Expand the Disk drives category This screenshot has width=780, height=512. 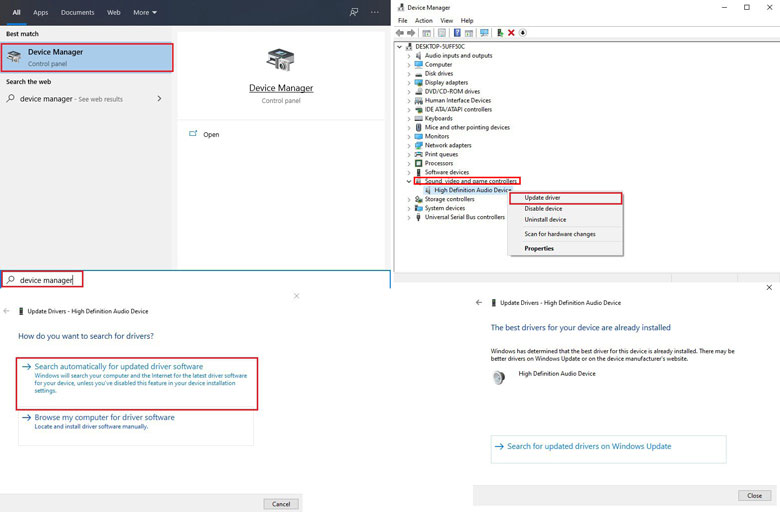[x=409, y=74]
